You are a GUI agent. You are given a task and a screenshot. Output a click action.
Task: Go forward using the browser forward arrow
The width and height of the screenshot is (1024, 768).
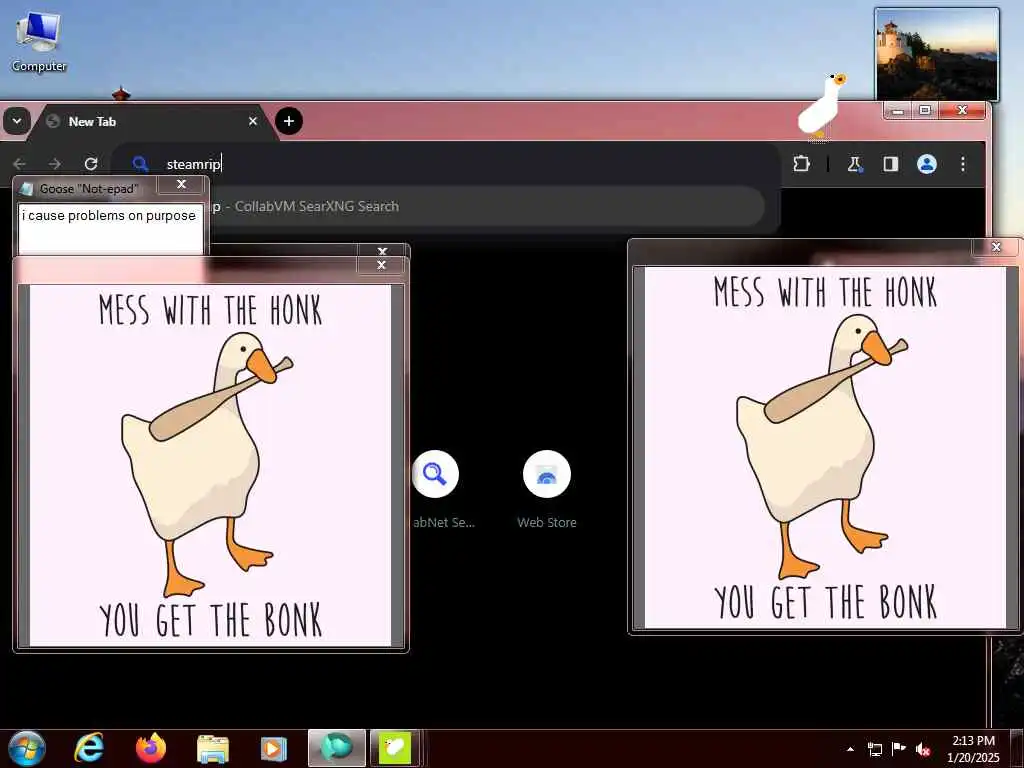pyautogui.click(x=55, y=164)
